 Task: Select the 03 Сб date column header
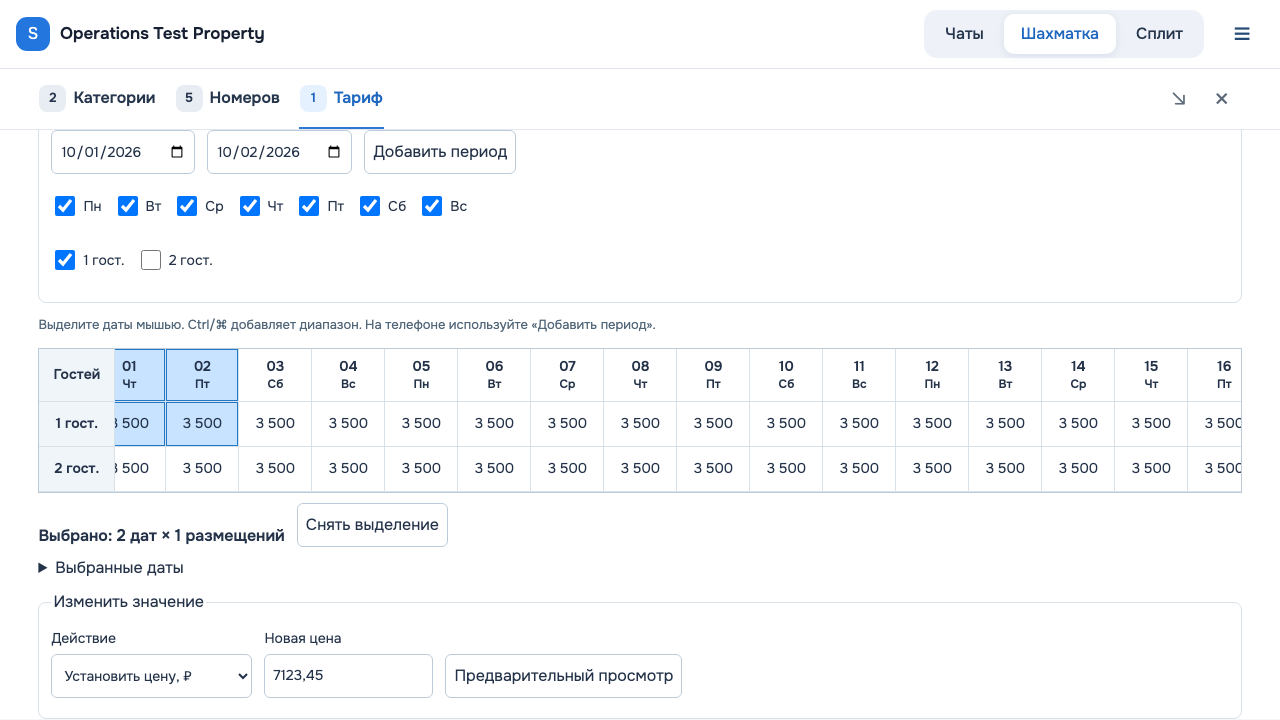point(275,375)
